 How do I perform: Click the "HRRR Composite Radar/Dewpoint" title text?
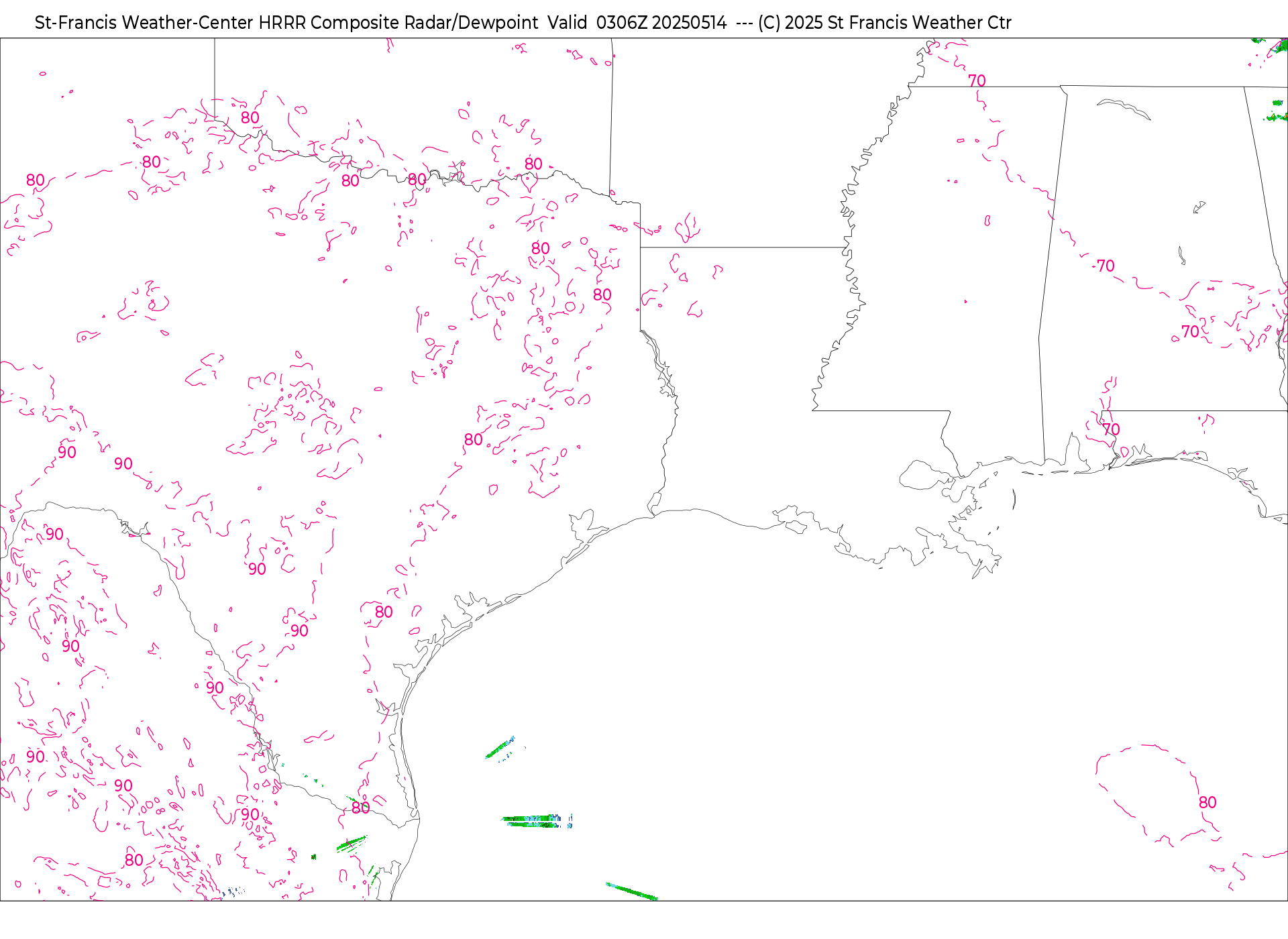pos(398,23)
